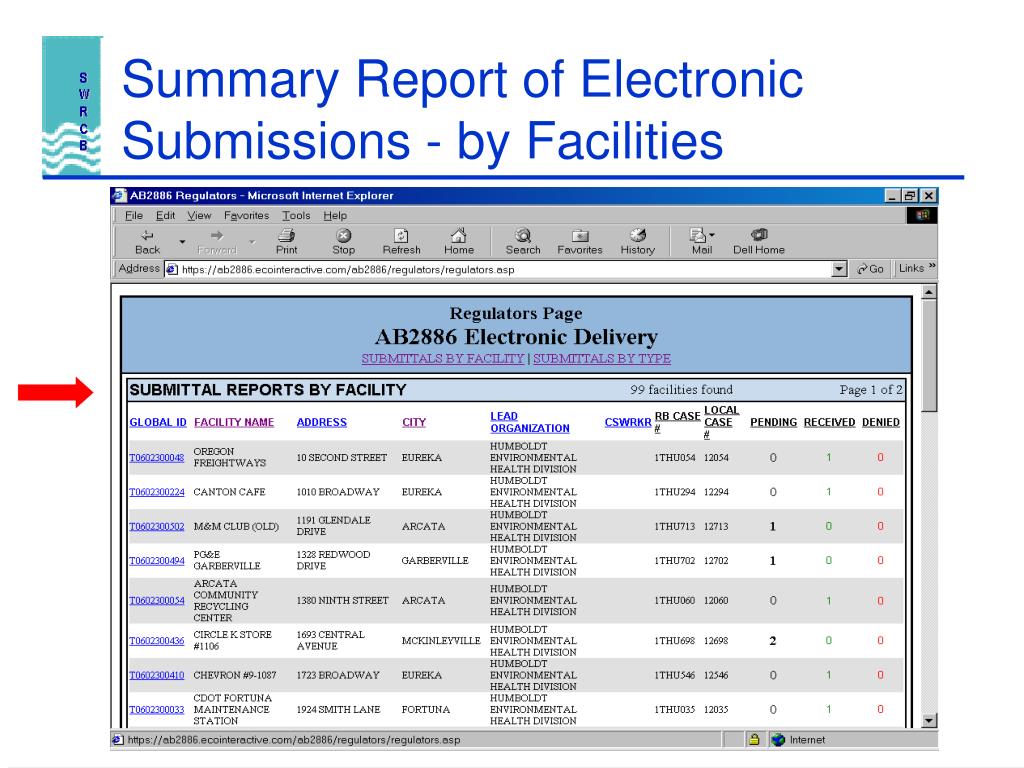Image resolution: width=1024 pixels, height=768 pixels.
Task: Open facility link T0602300054
Action: [157, 600]
